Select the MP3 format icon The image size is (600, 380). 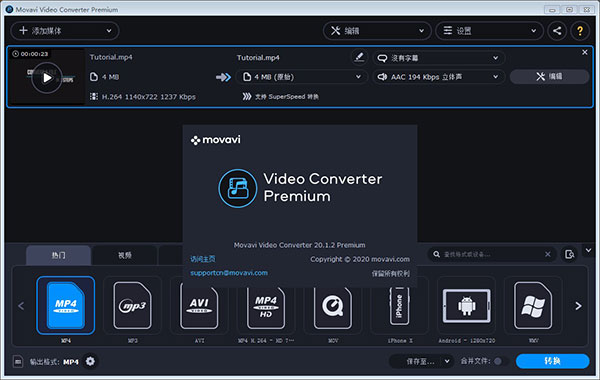pos(132,305)
